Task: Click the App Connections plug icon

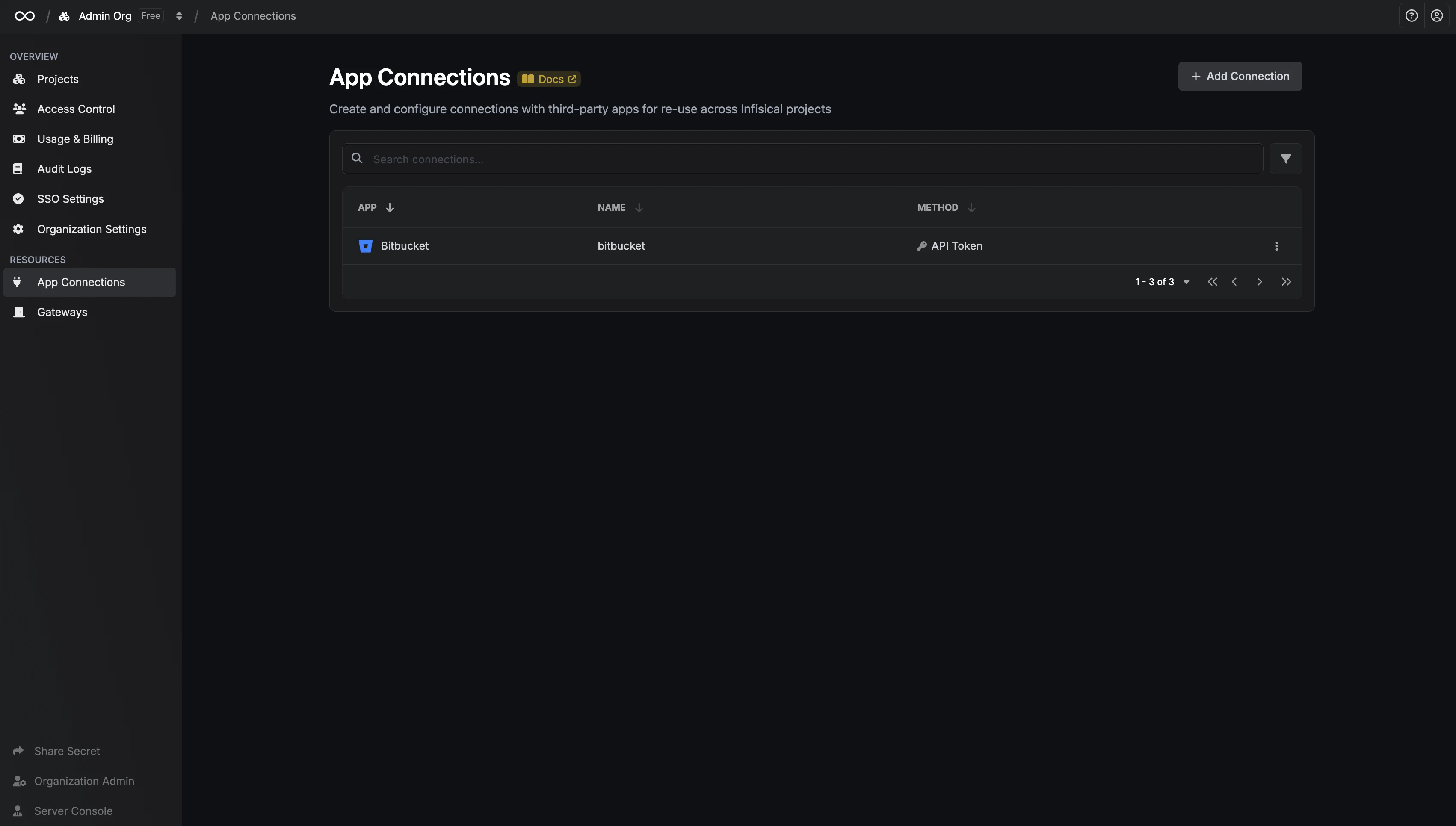Action: point(17,281)
